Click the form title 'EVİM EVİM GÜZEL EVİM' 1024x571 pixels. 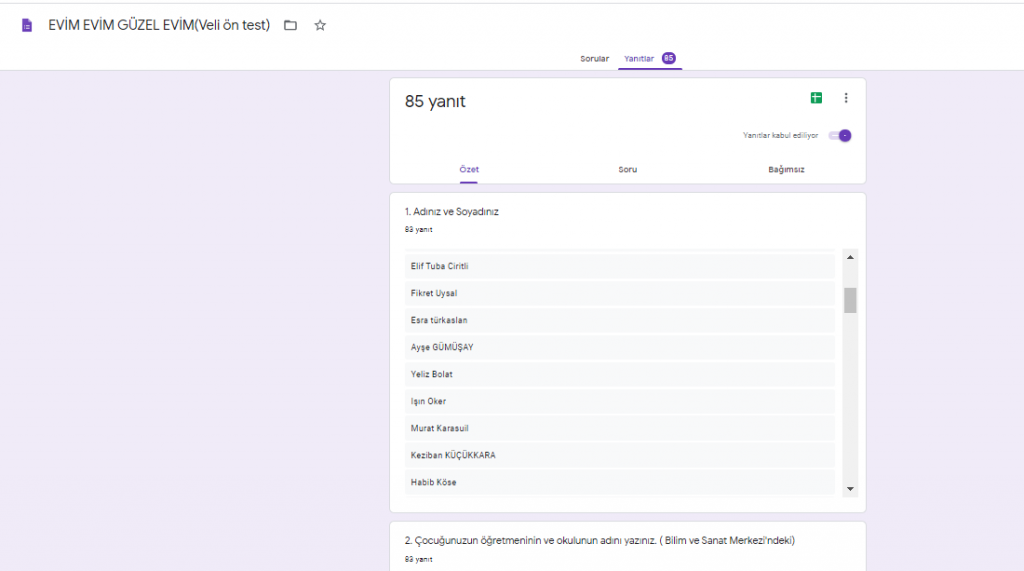tap(159, 26)
